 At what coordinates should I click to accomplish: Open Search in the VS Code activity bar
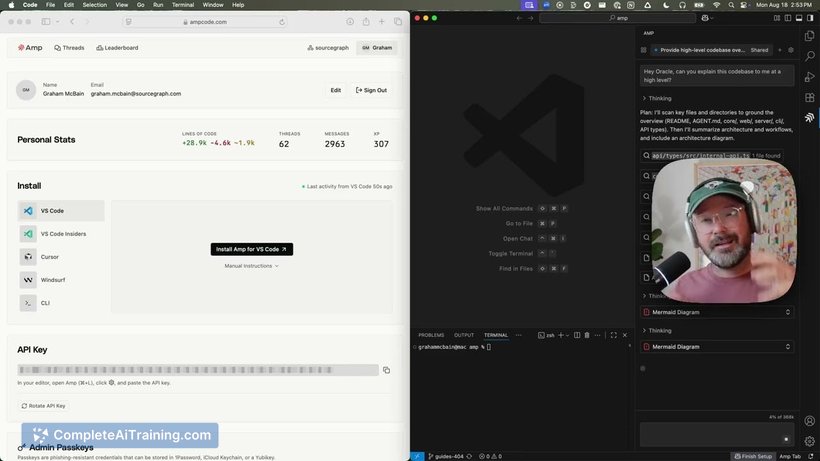tap(809, 54)
